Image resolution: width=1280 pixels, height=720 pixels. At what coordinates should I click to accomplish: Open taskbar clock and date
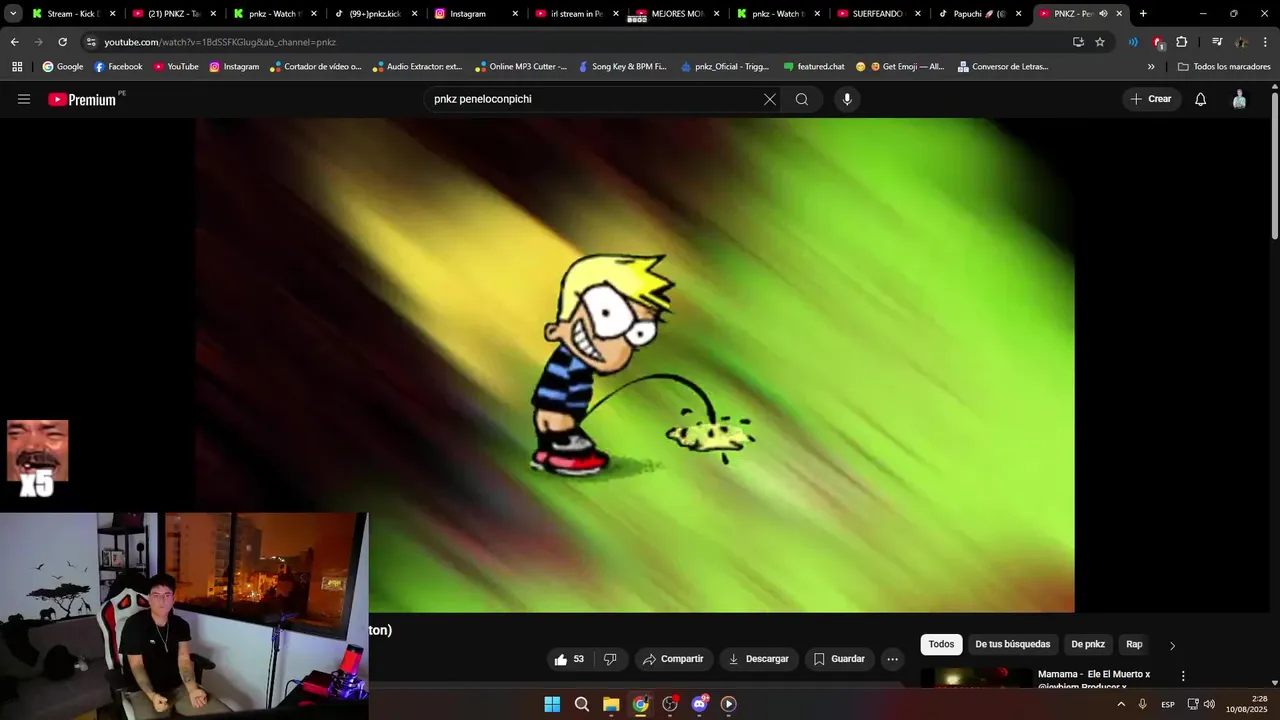point(1247,704)
